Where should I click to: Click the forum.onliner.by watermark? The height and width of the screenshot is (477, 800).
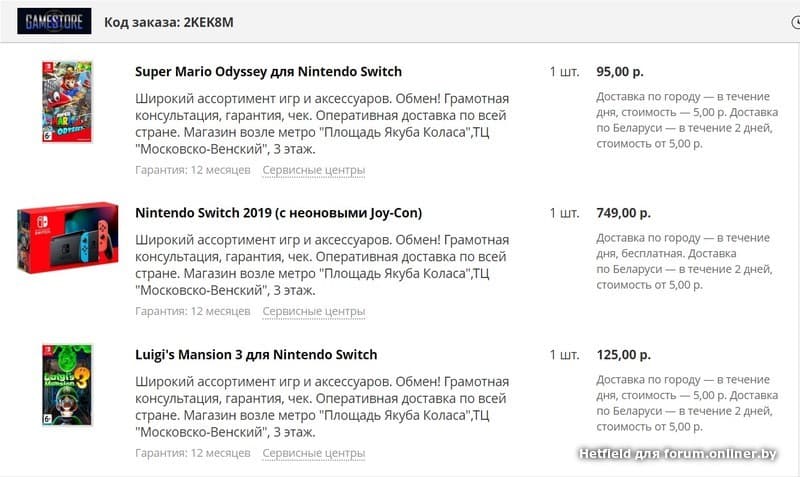pyautogui.click(x=678, y=455)
